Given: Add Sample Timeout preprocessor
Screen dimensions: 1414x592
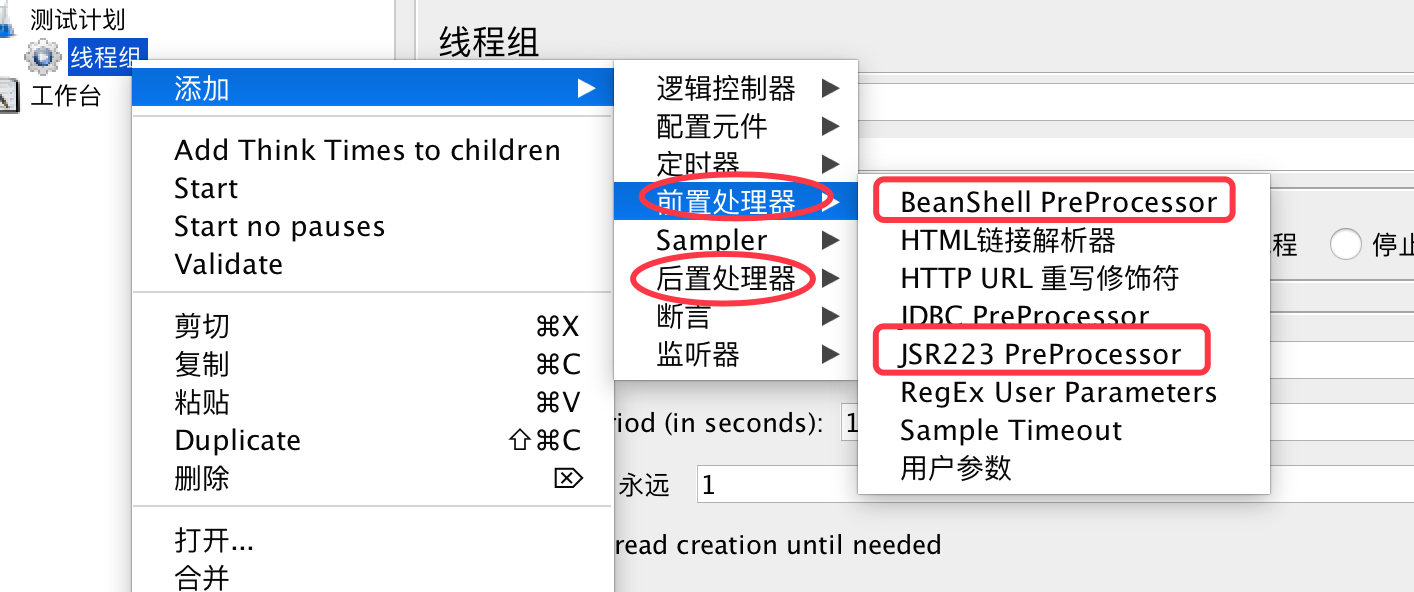Looking at the screenshot, I should [x=1064, y=430].
